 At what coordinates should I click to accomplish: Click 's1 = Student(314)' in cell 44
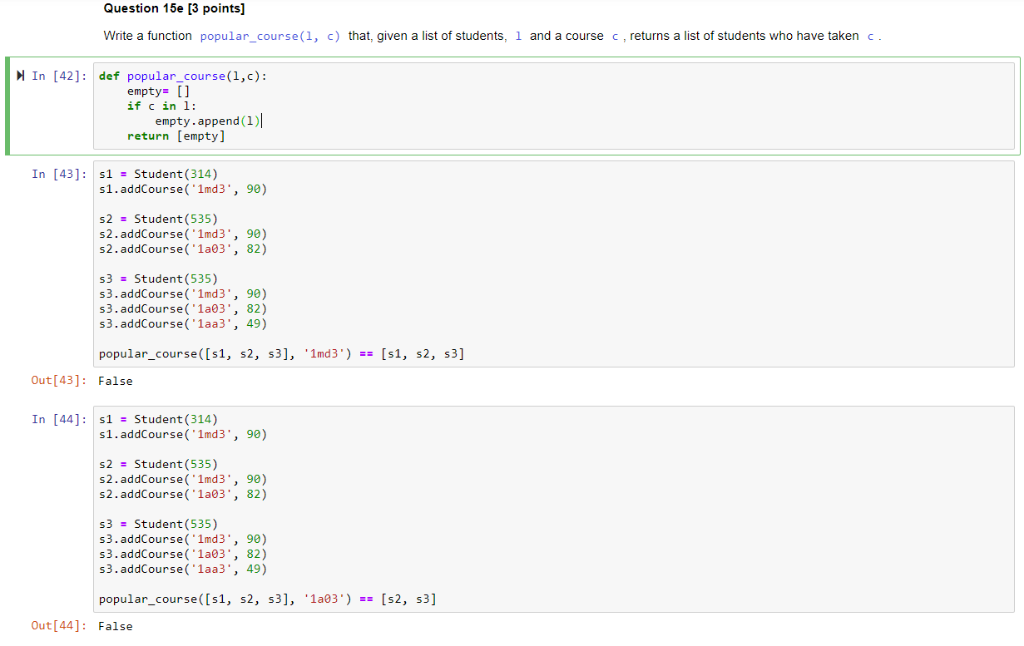[x=158, y=419]
